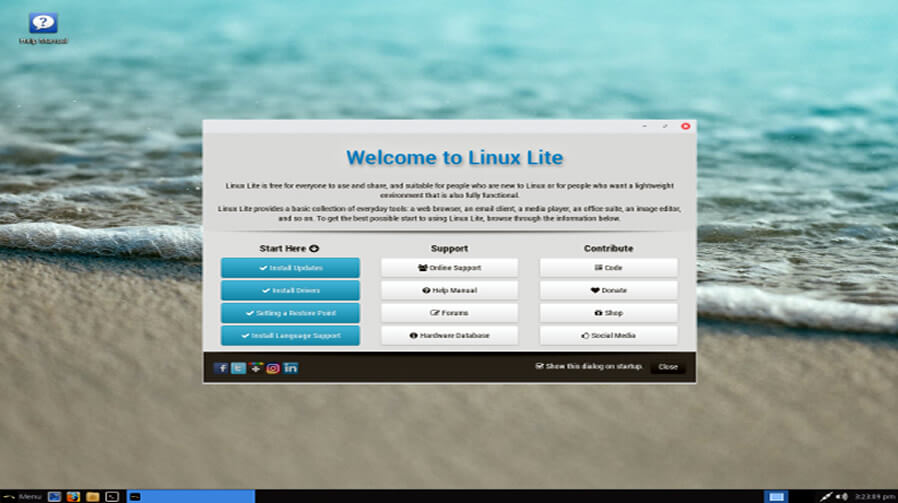The width and height of the screenshot is (898, 503).
Task: Click Install Updates button
Action: pyautogui.click(x=290, y=268)
